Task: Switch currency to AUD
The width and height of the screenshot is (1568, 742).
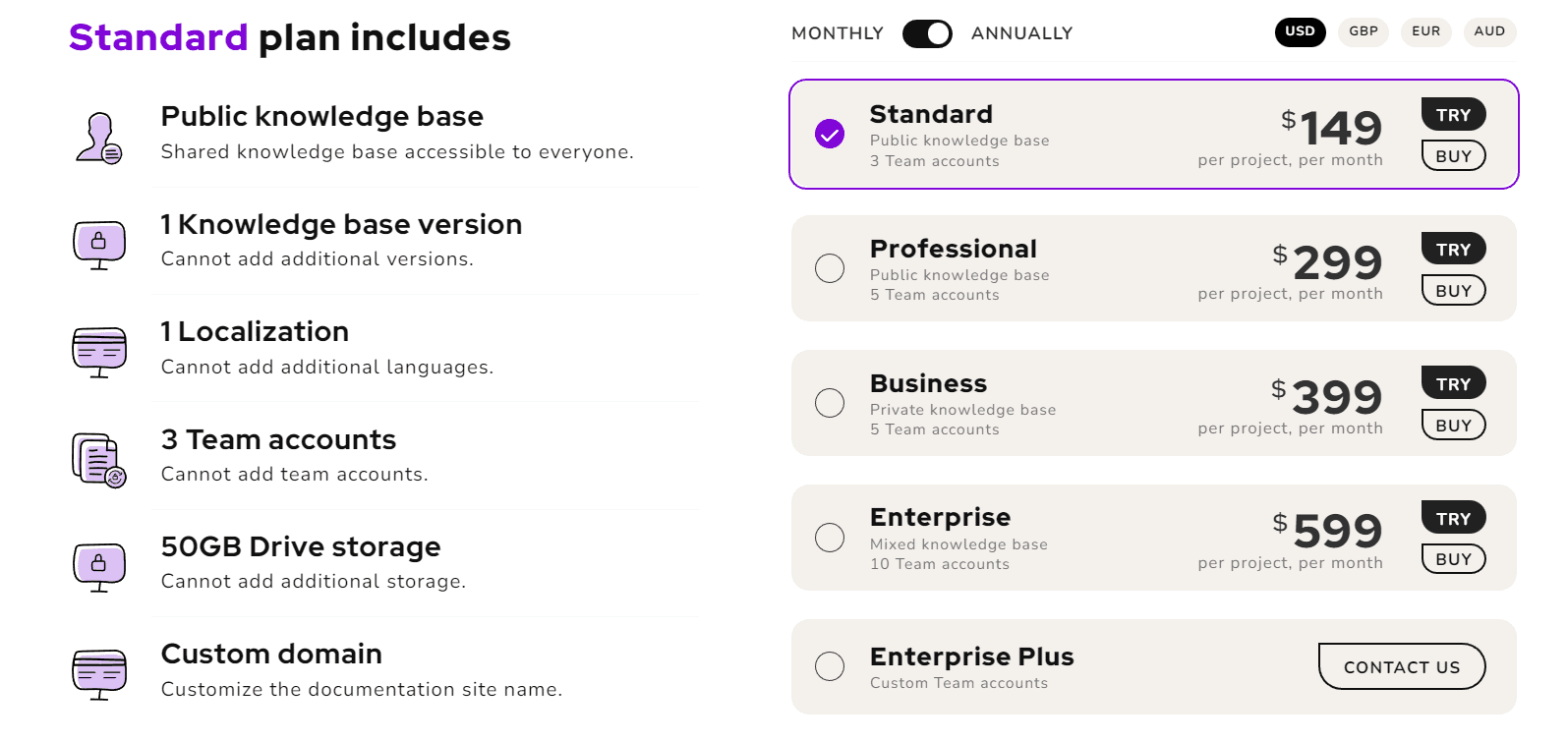Action: (x=1489, y=31)
